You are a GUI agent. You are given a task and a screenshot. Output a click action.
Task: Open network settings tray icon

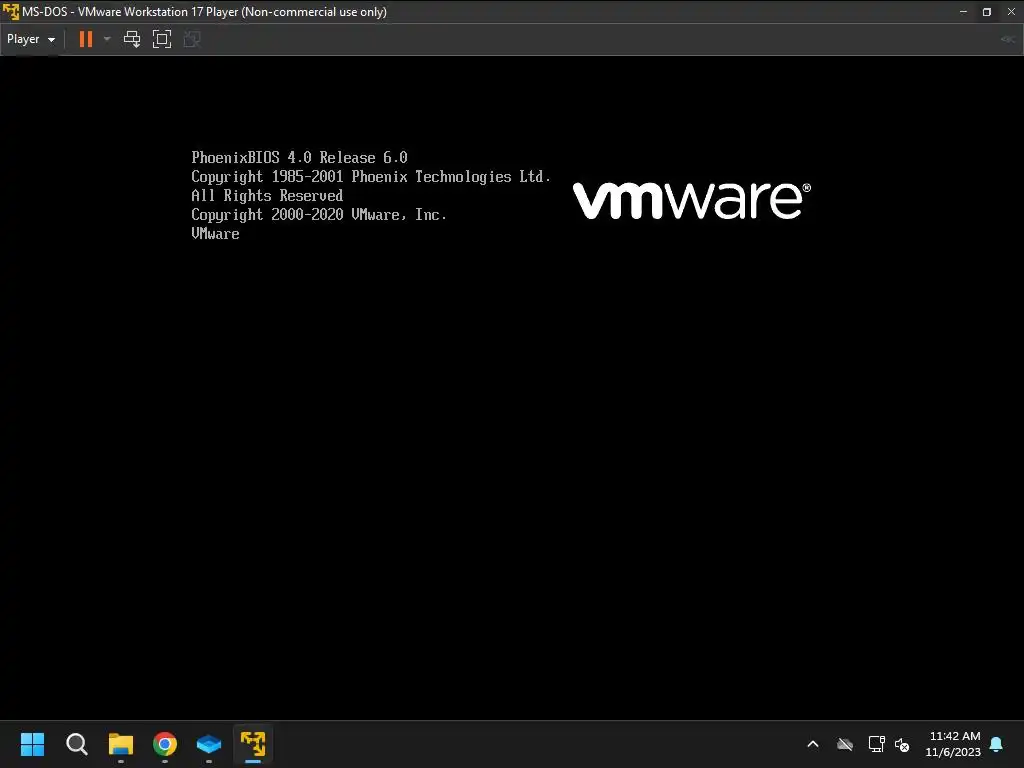tap(876, 744)
